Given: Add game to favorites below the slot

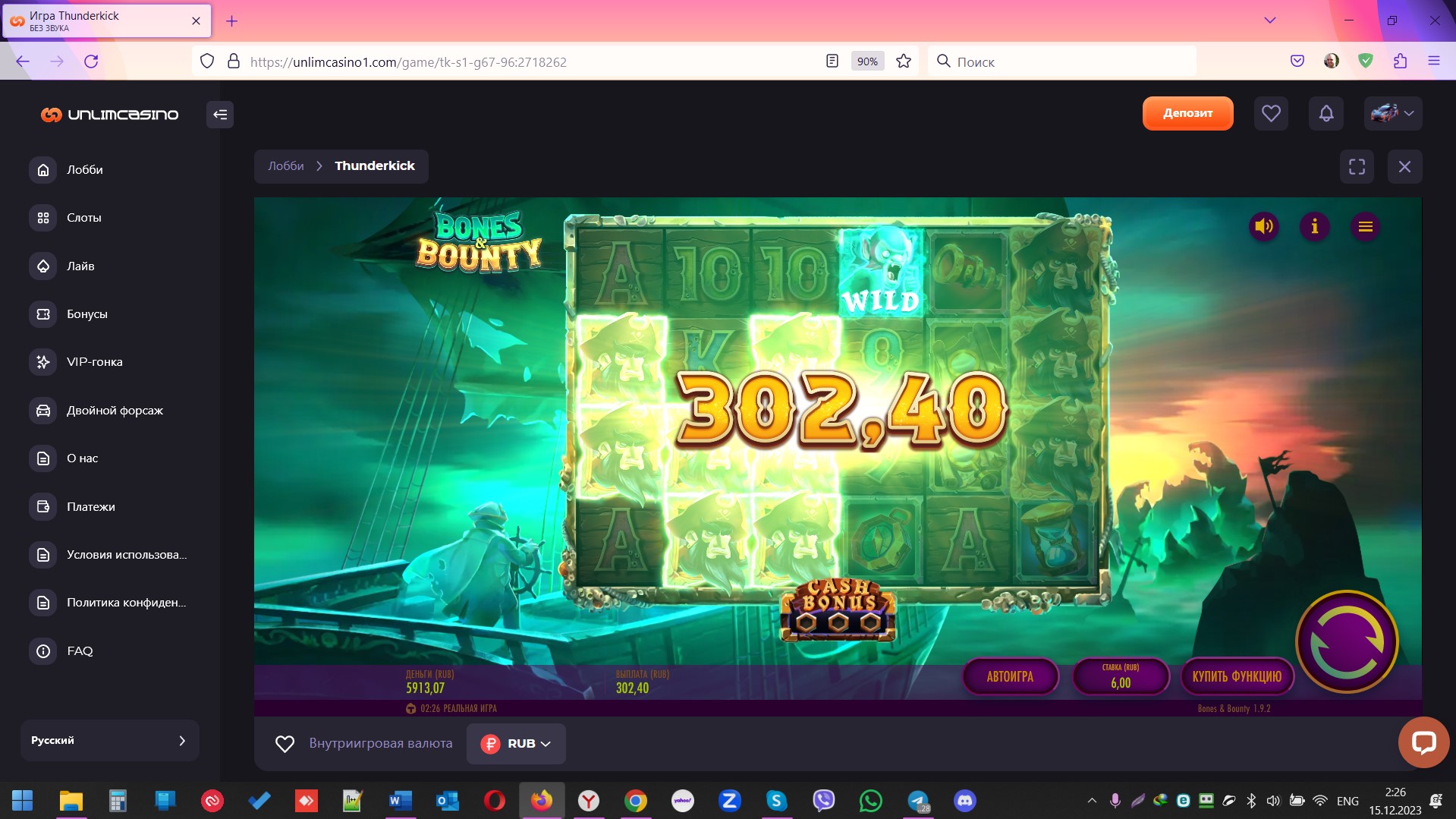Looking at the screenshot, I should point(285,744).
